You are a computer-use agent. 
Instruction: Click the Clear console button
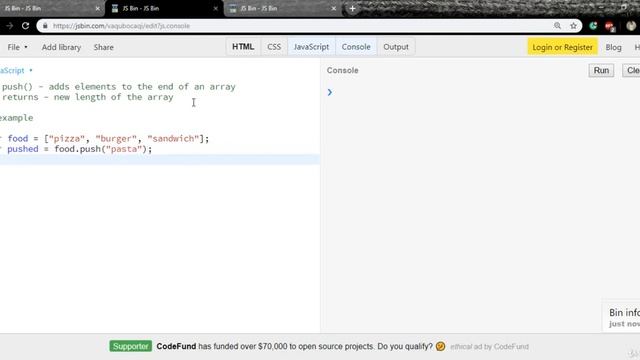pos(631,70)
